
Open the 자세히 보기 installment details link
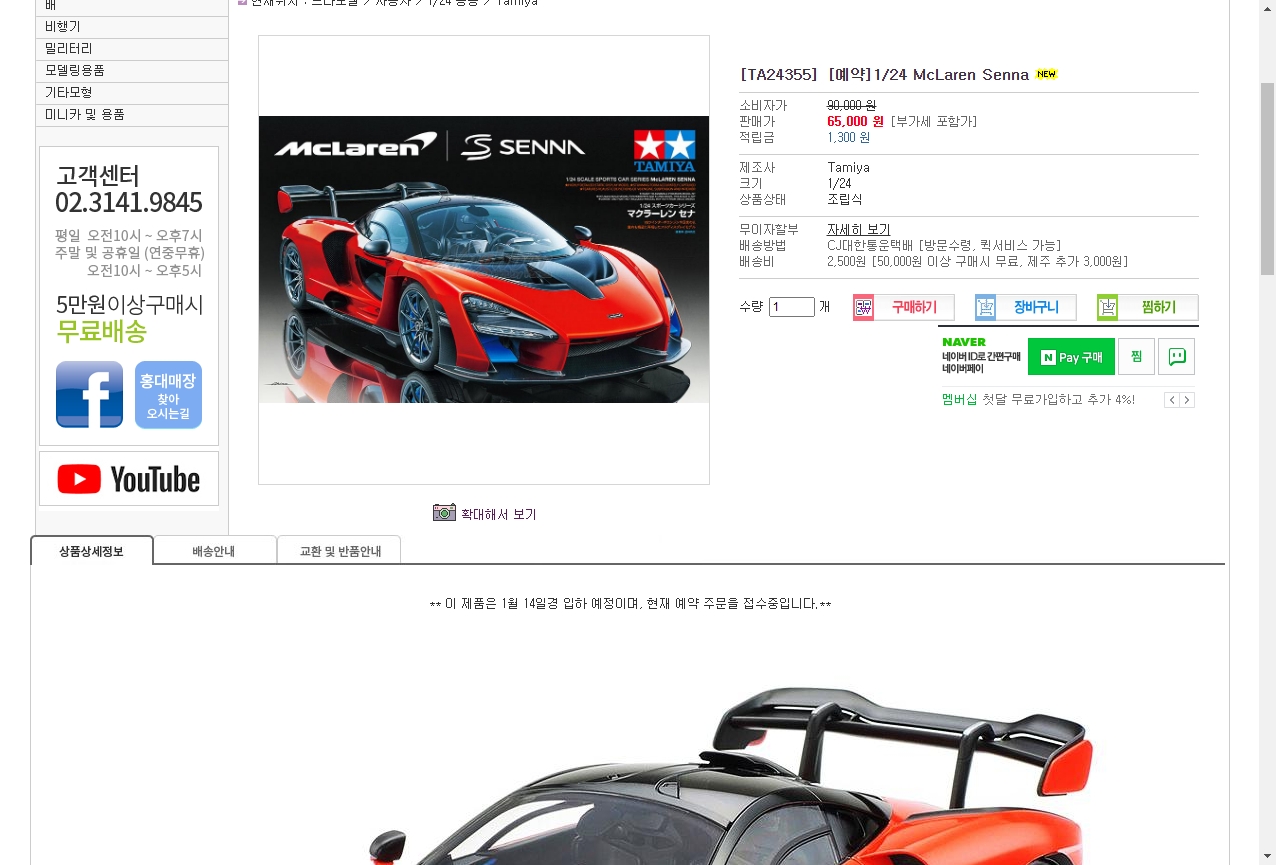[x=859, y=230]
